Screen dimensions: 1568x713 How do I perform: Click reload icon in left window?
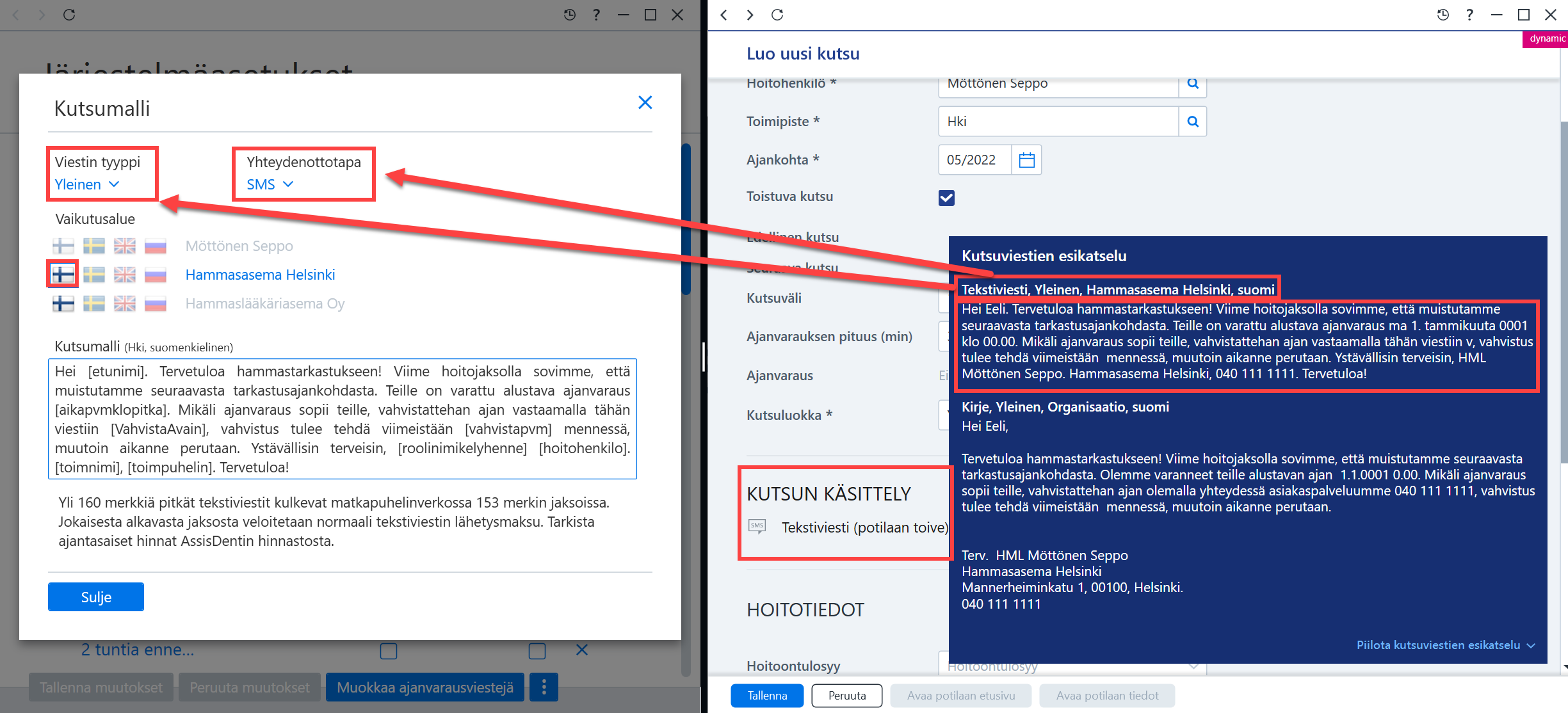coord(69,15)
